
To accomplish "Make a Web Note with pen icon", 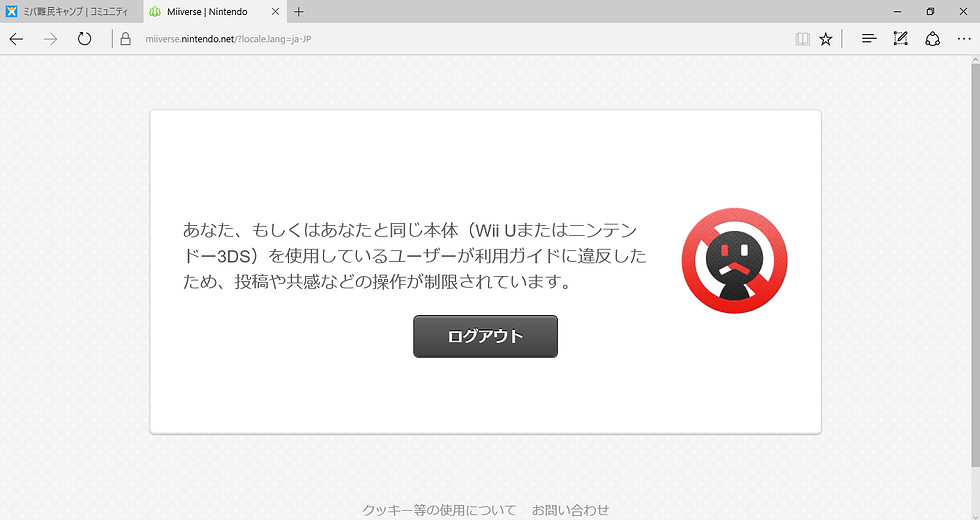I will (x=900, y=39).
